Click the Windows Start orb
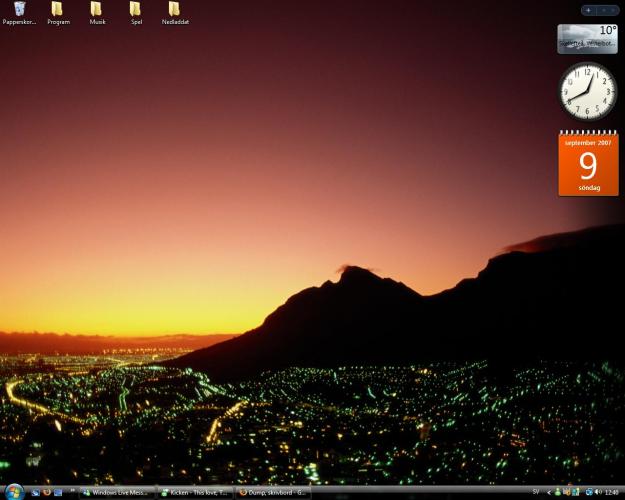The width and height of the screenshot is (625, 500). 14,492
